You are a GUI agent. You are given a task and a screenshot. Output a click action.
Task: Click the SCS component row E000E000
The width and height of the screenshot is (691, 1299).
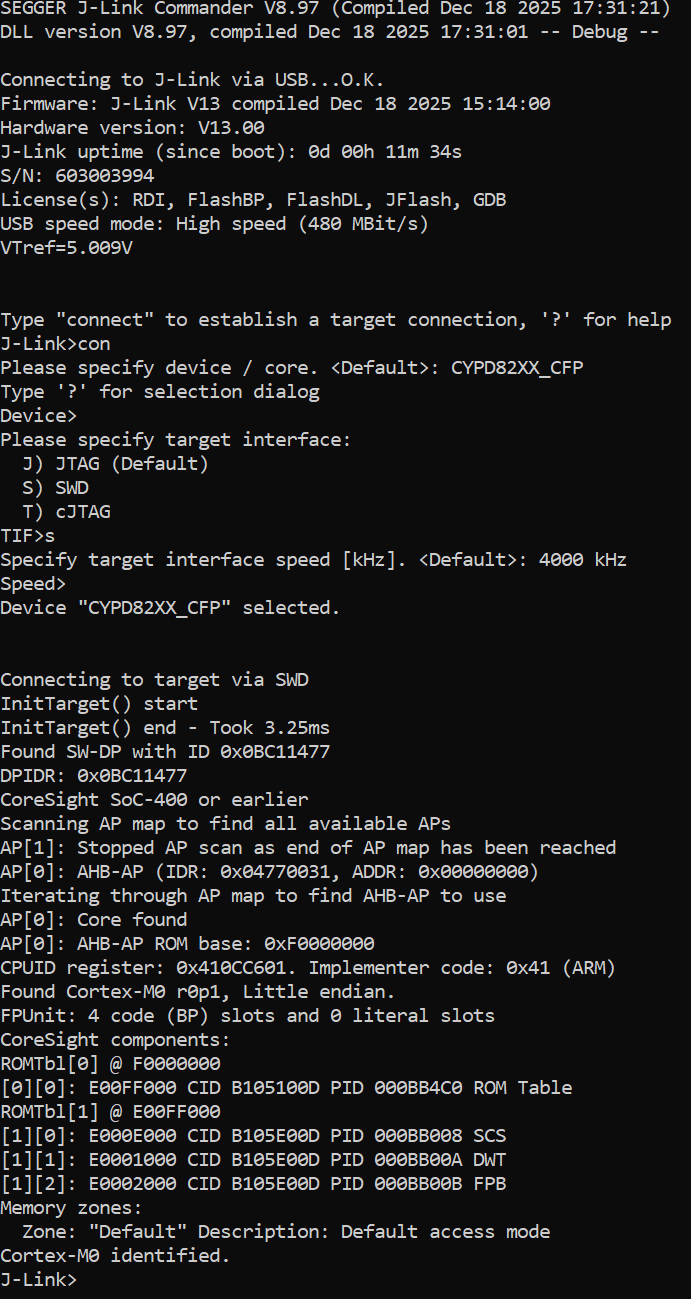click(253, 1136)
